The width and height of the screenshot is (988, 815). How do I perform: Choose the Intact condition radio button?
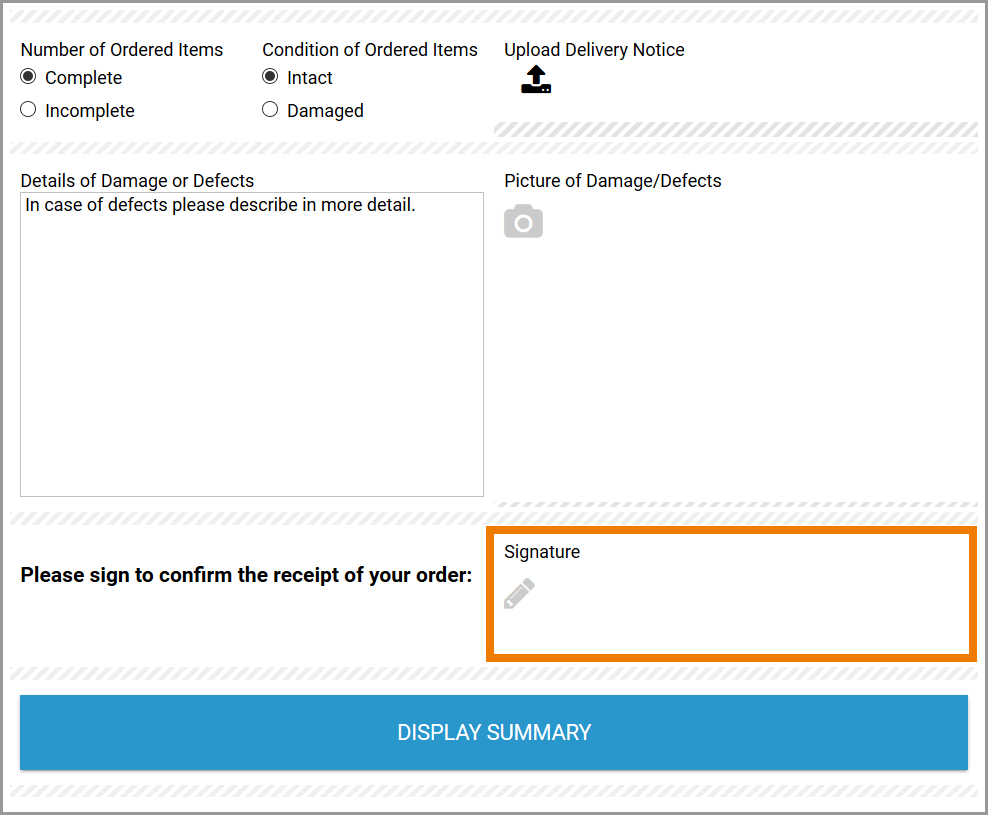270,77
